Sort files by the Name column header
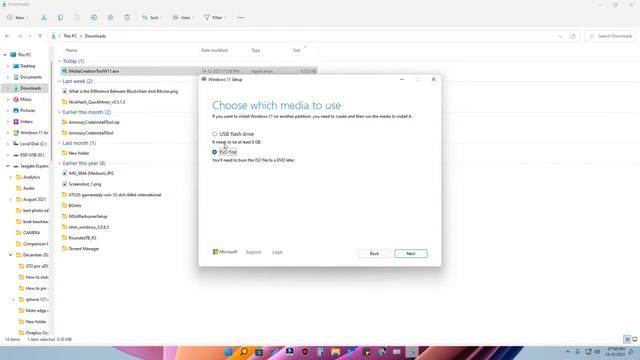This screenshot has width=640, height=360. 71,50
